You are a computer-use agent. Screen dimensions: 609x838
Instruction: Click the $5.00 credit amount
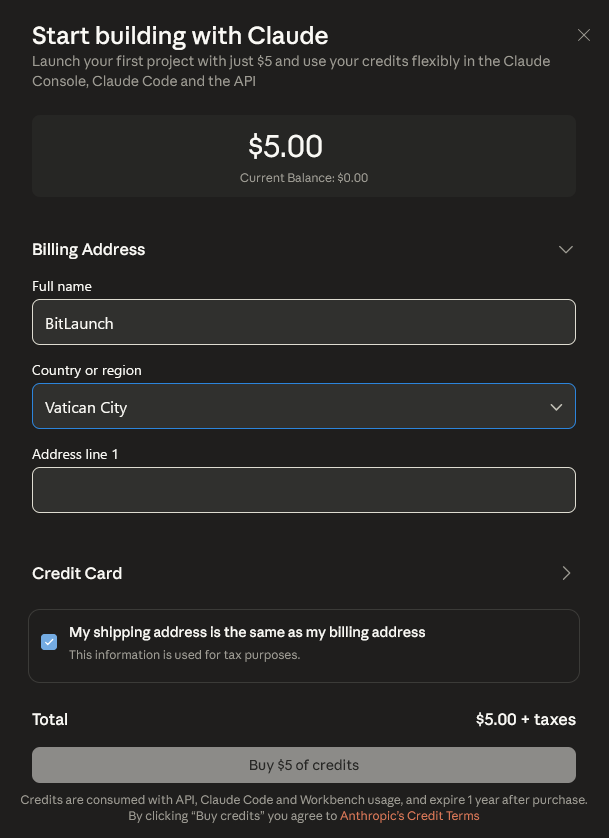[285, 147]
